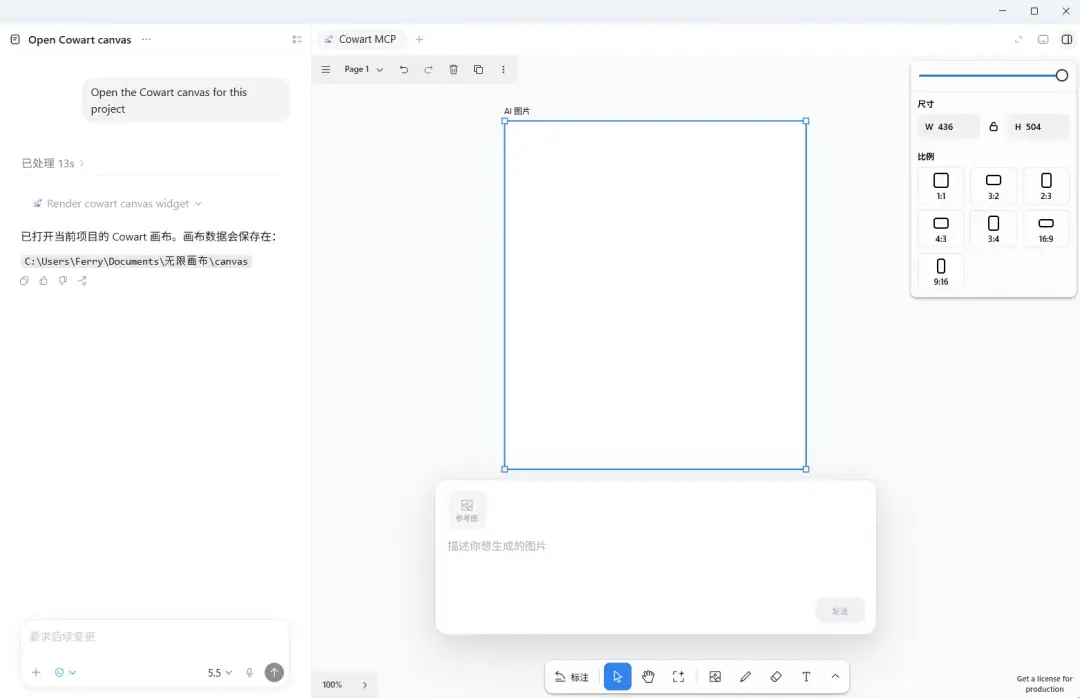Select the 9:16 ratio option
The height and width of the screenshot is (698, 1080).
[x=941, y=271]
